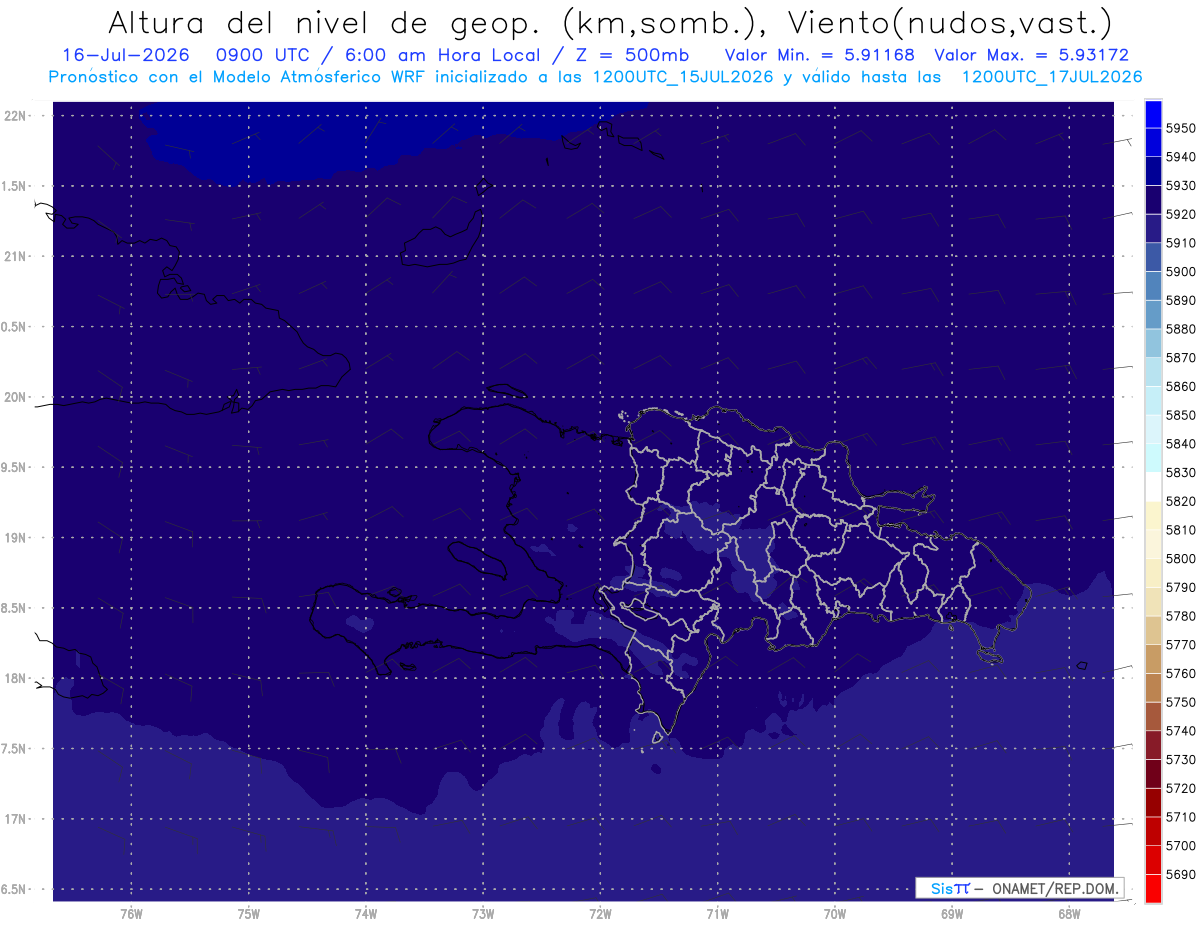Click the legend value '5720'
This screenshot has height=927, width=1200.
tap(1180, 788)
